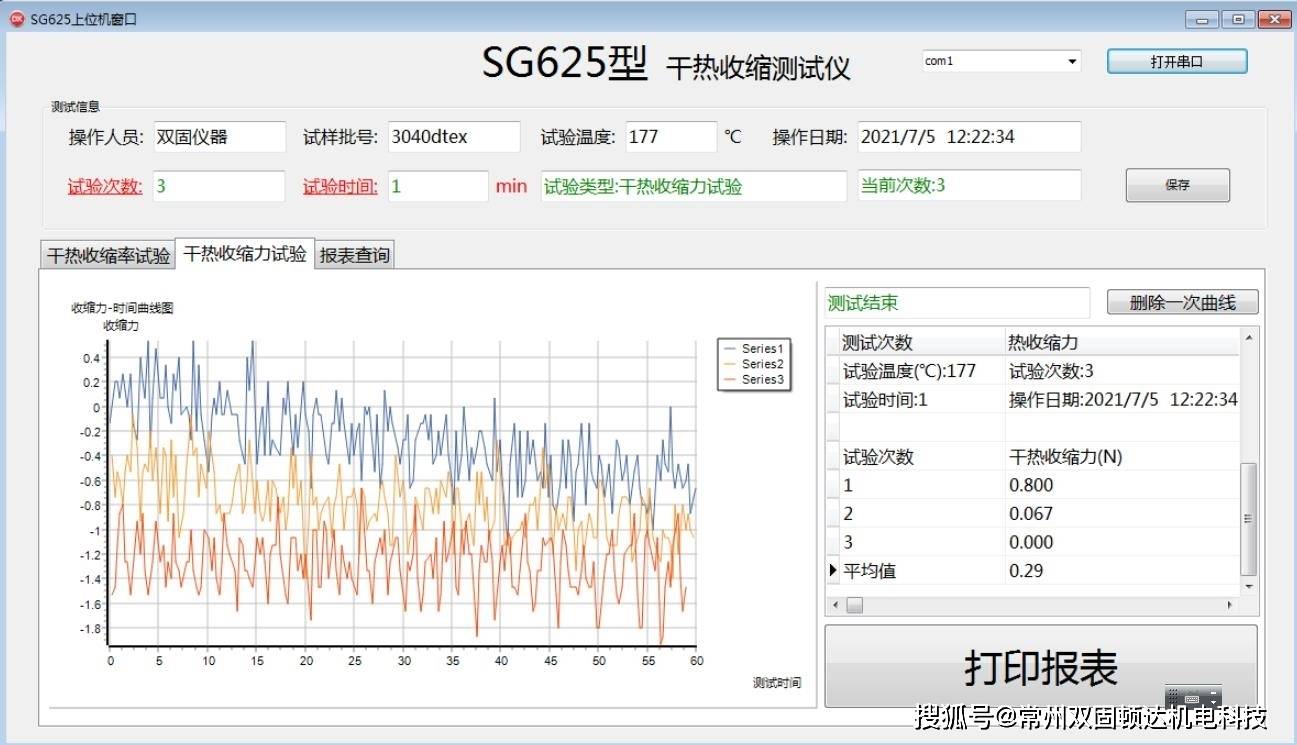This screenshot has width=1297, height=745.
Task: Select the average value 0.29 cell
Action: pyautogui.click(x=1122, y=570)
